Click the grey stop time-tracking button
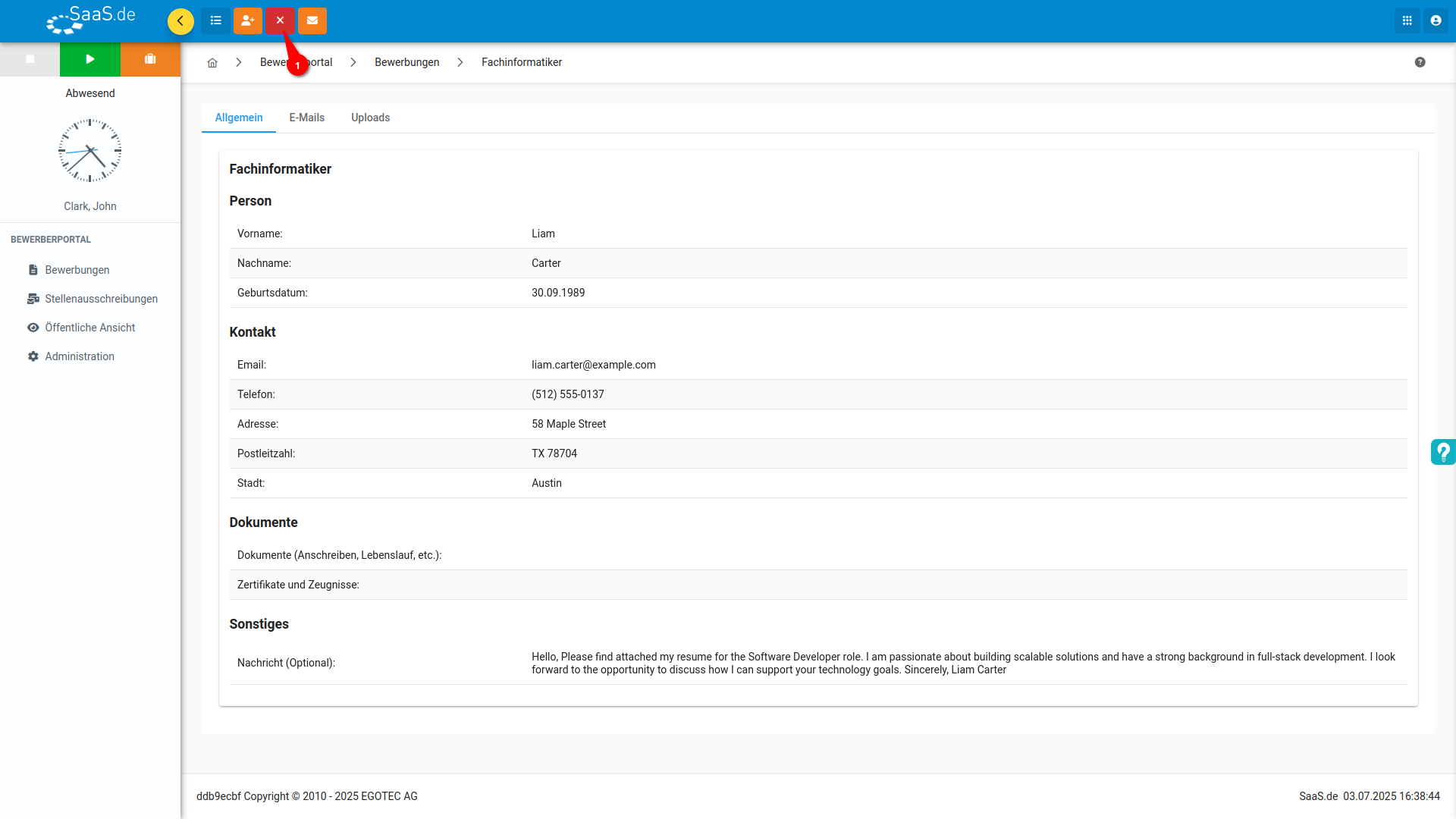 point(30,59)
